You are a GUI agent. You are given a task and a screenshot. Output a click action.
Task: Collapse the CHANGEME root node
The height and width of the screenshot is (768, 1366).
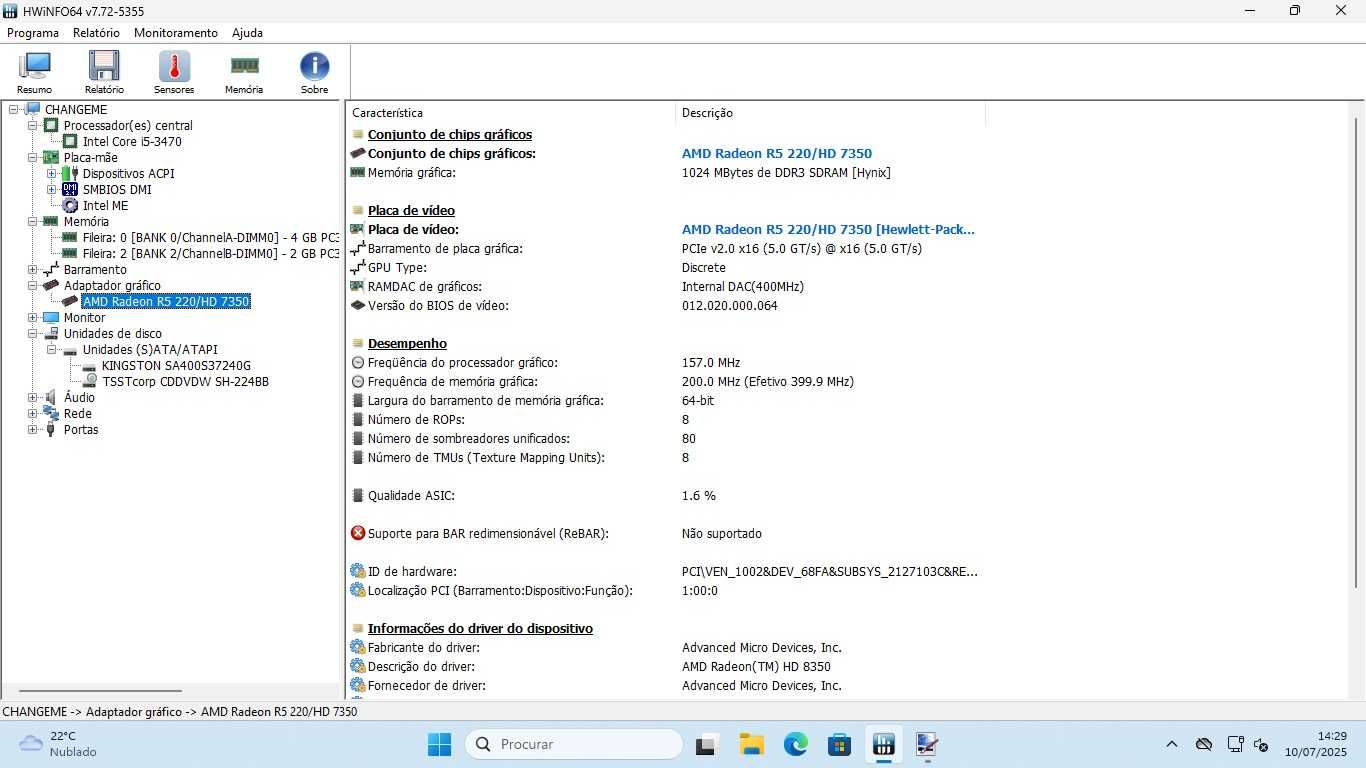[x=13, y=110]
